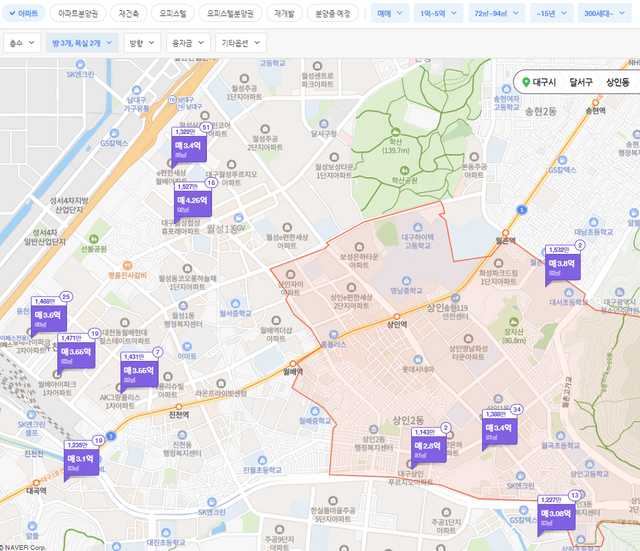The height and width of the screenshot is (551, 640).
Task: Click the 장지산 mountain icon
Action: pos(514,322)
